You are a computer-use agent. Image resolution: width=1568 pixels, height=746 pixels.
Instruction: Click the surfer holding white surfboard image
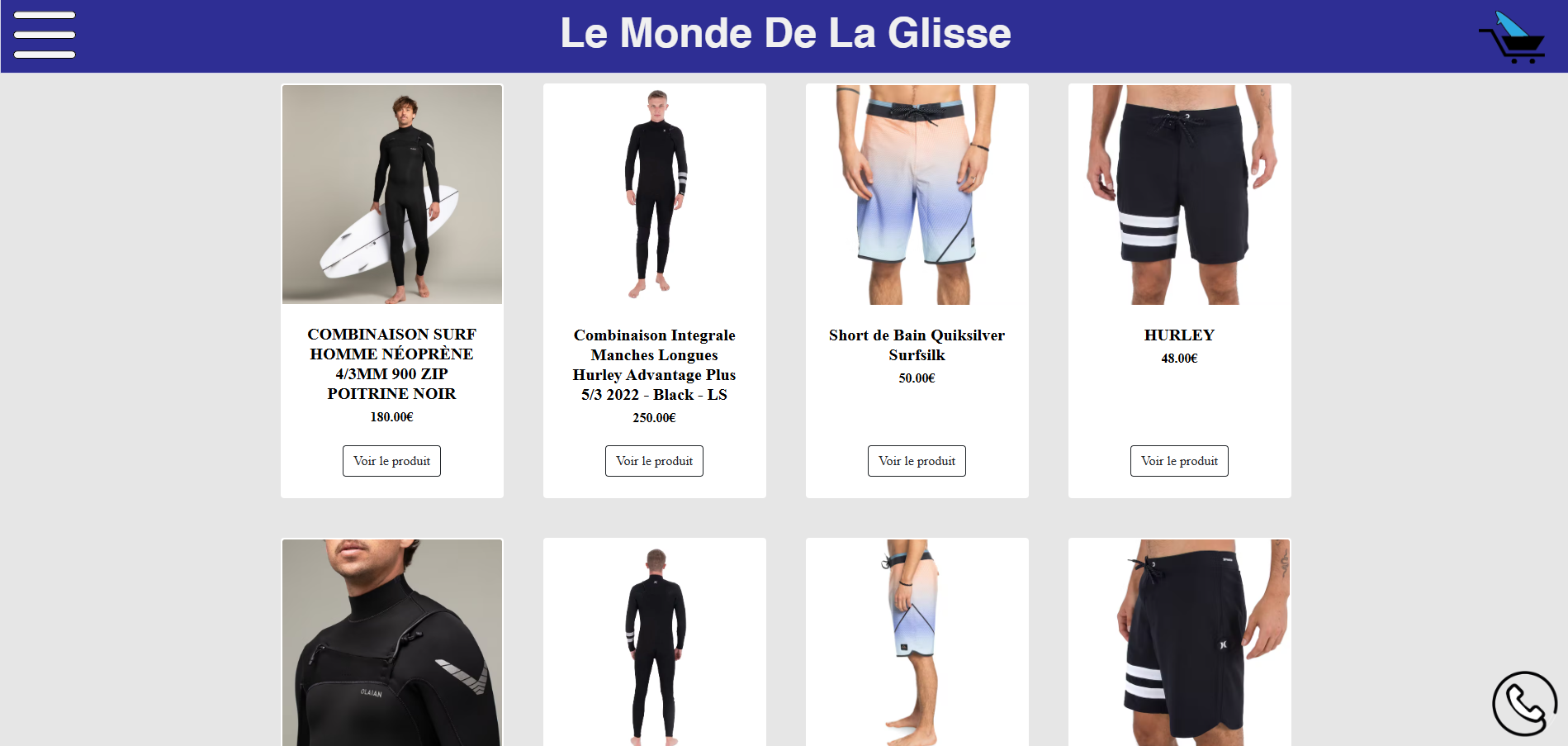[392, 194]
